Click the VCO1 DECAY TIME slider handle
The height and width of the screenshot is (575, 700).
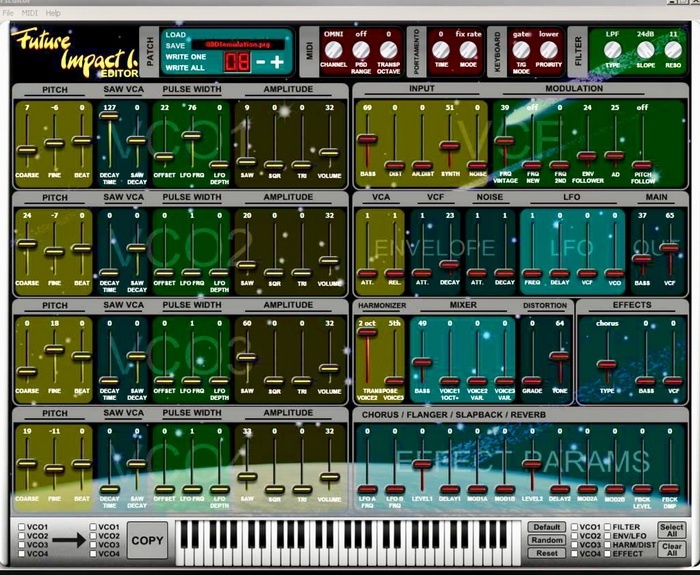109,116
